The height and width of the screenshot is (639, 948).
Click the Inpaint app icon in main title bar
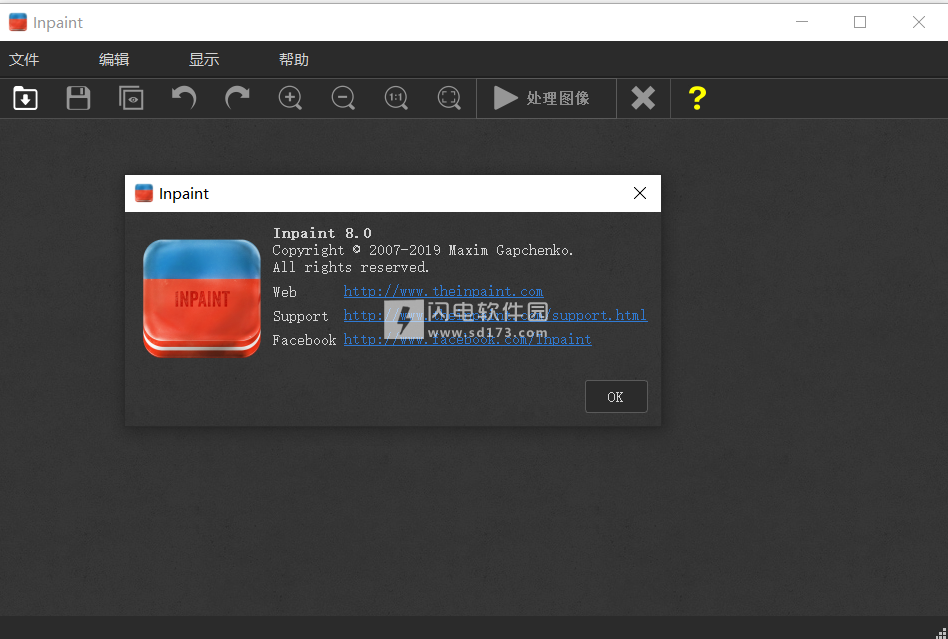coord(18,22)
